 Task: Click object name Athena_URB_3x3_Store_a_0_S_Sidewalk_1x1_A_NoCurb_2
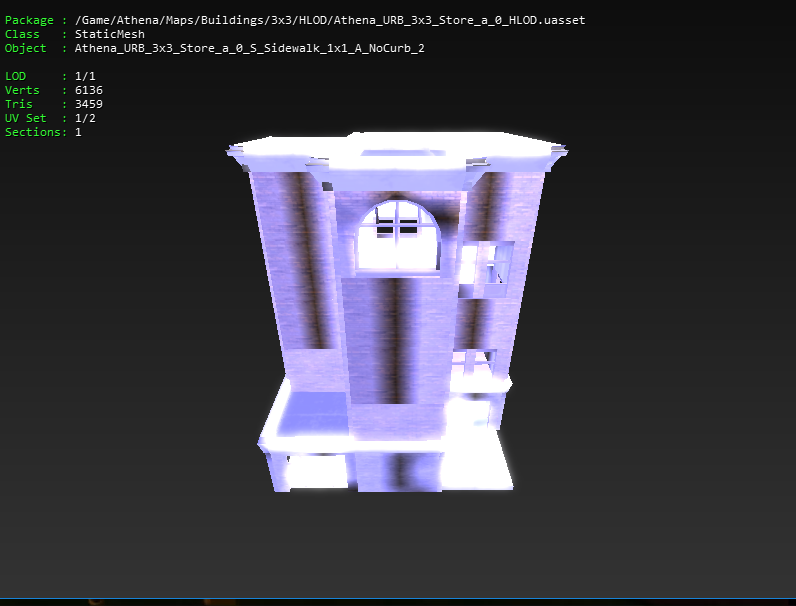pos(249,48)
